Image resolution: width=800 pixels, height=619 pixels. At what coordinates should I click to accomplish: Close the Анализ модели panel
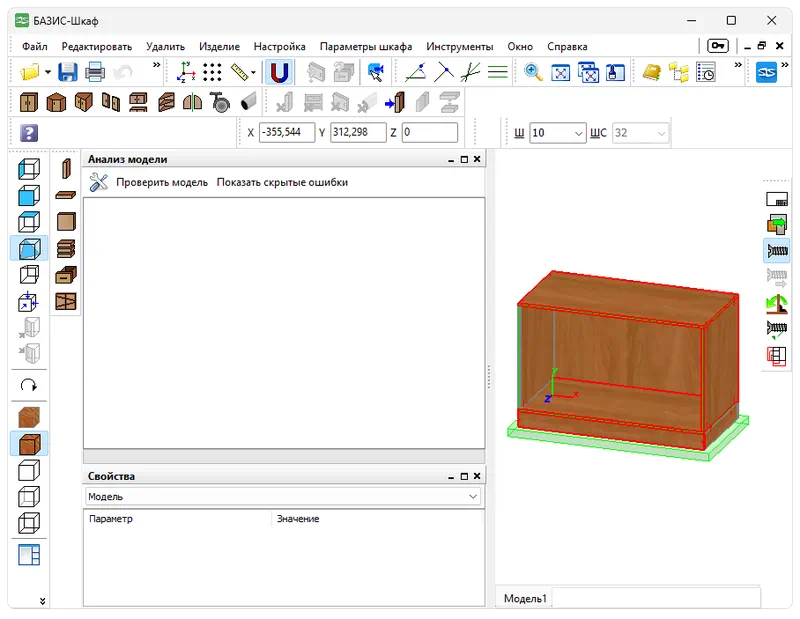point(477,159)
